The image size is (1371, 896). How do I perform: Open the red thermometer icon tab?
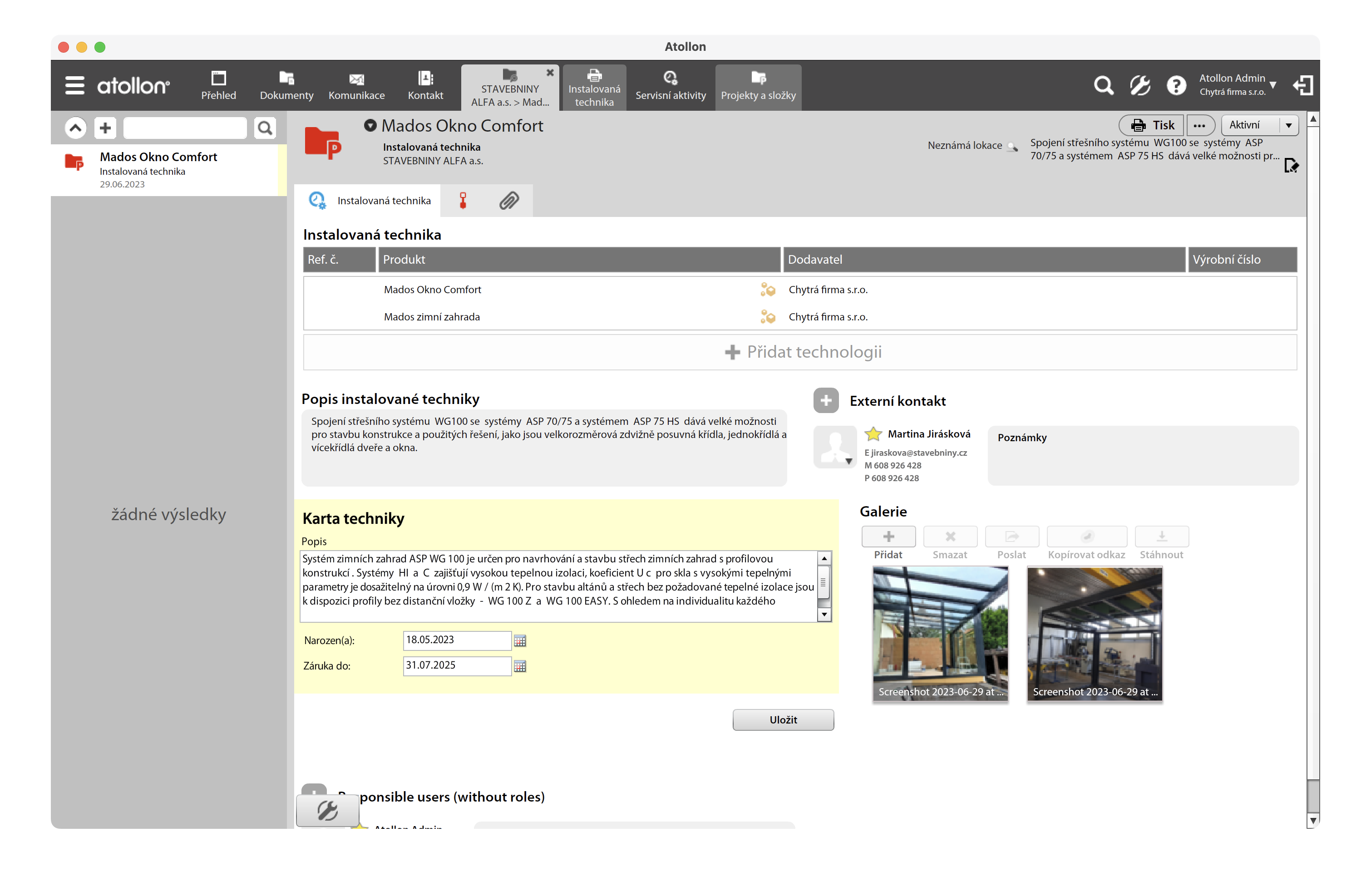pyautogui.click(x=463, y=200)
